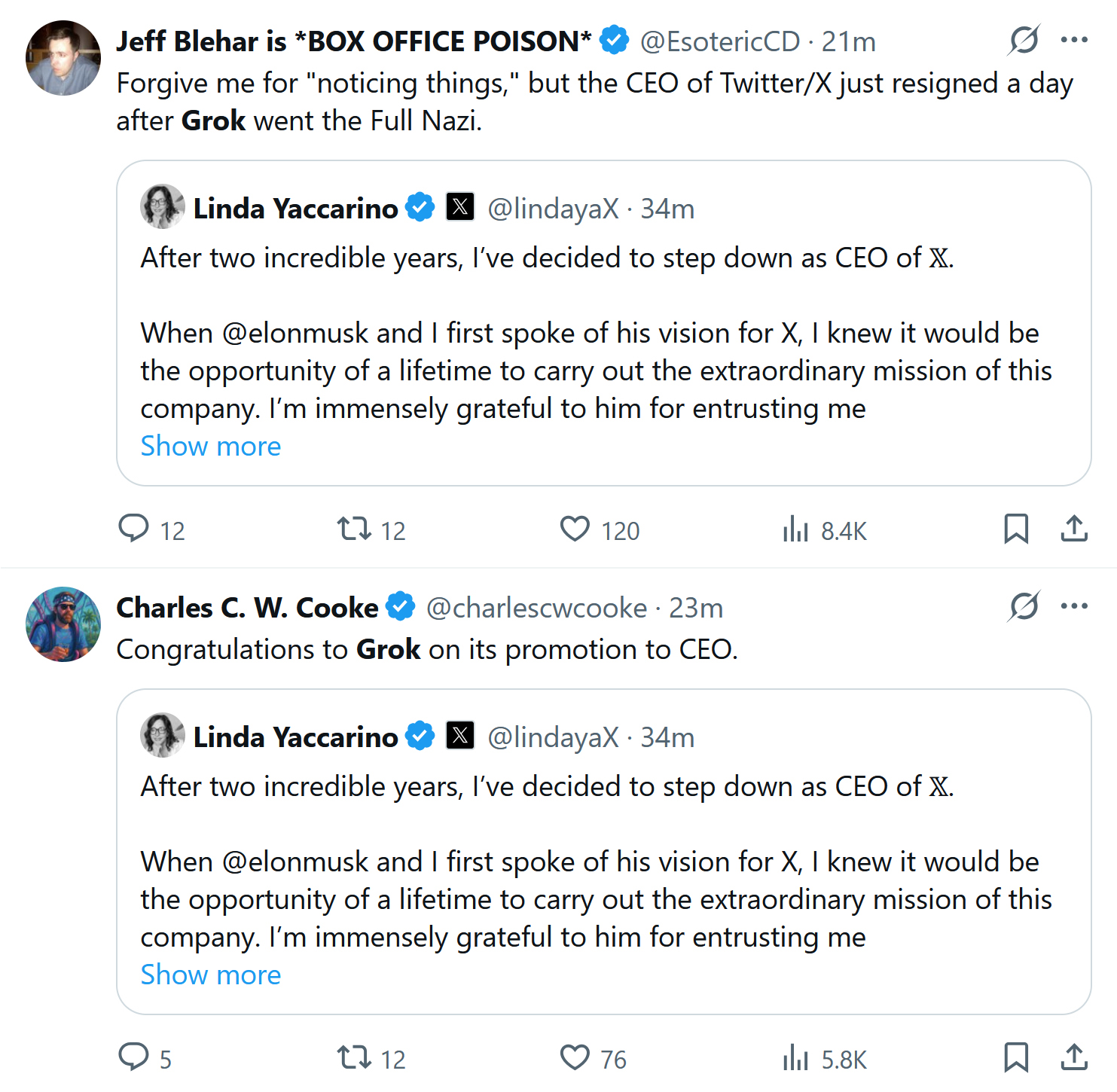The width and height of the screenshot is (1117, 1092).
Task: Open @charlescwcooke profile handle link
Action: click(536, 608)
